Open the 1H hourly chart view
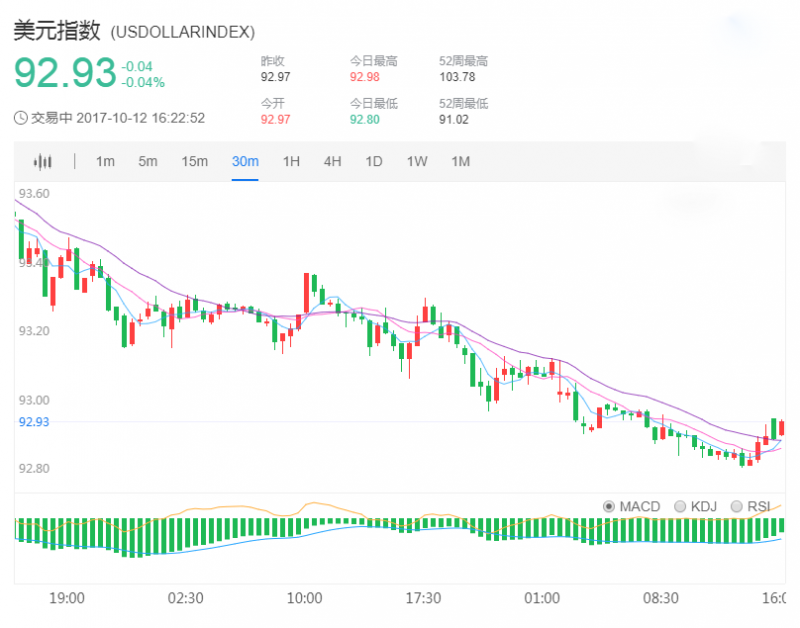This screenshot has width=800, height=628. (290, 161)
